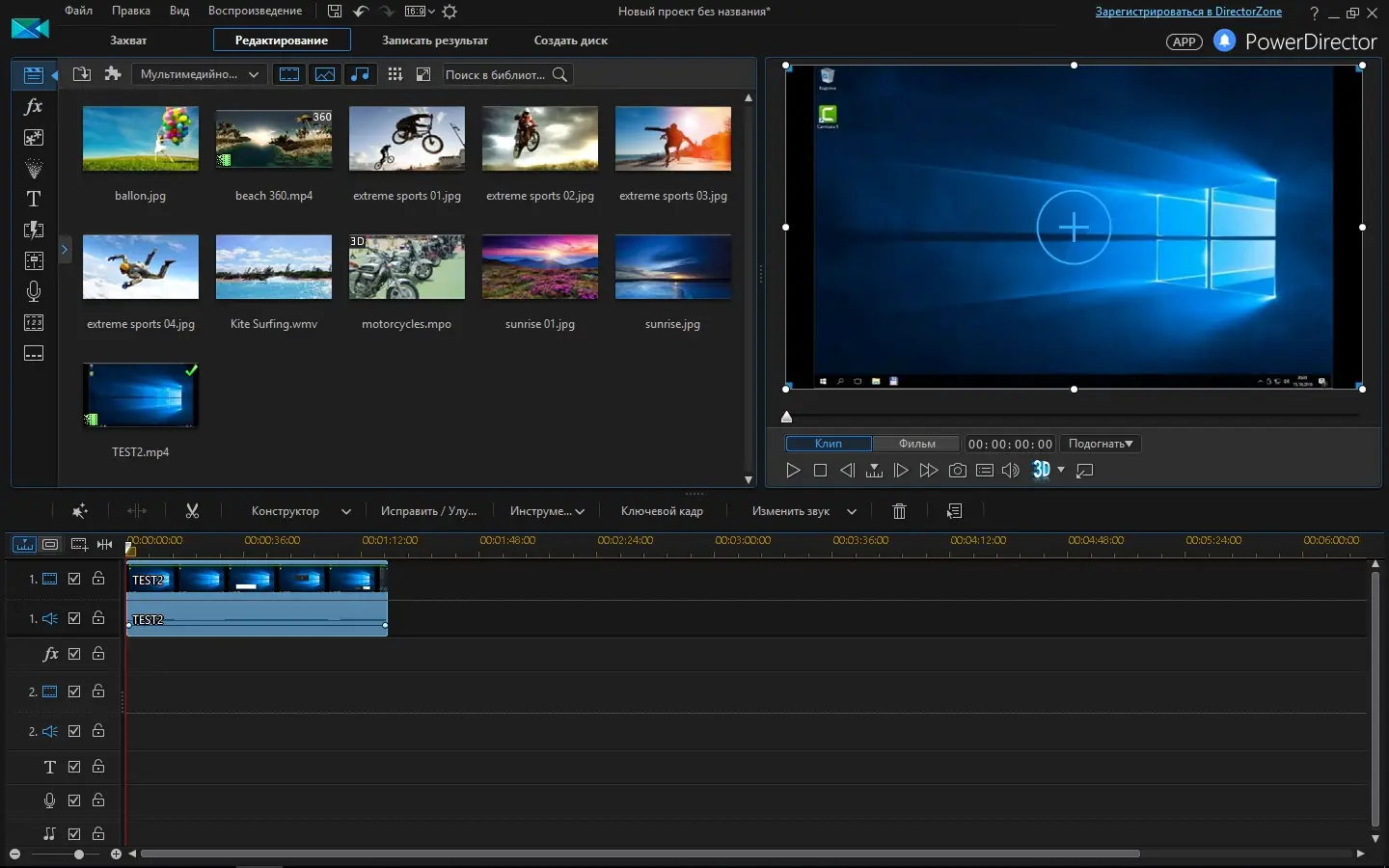Take a snapshot with the camera icon
The height and width of the screenshot is (868, 1389).
pyautogui.click(x=957, y=471)
